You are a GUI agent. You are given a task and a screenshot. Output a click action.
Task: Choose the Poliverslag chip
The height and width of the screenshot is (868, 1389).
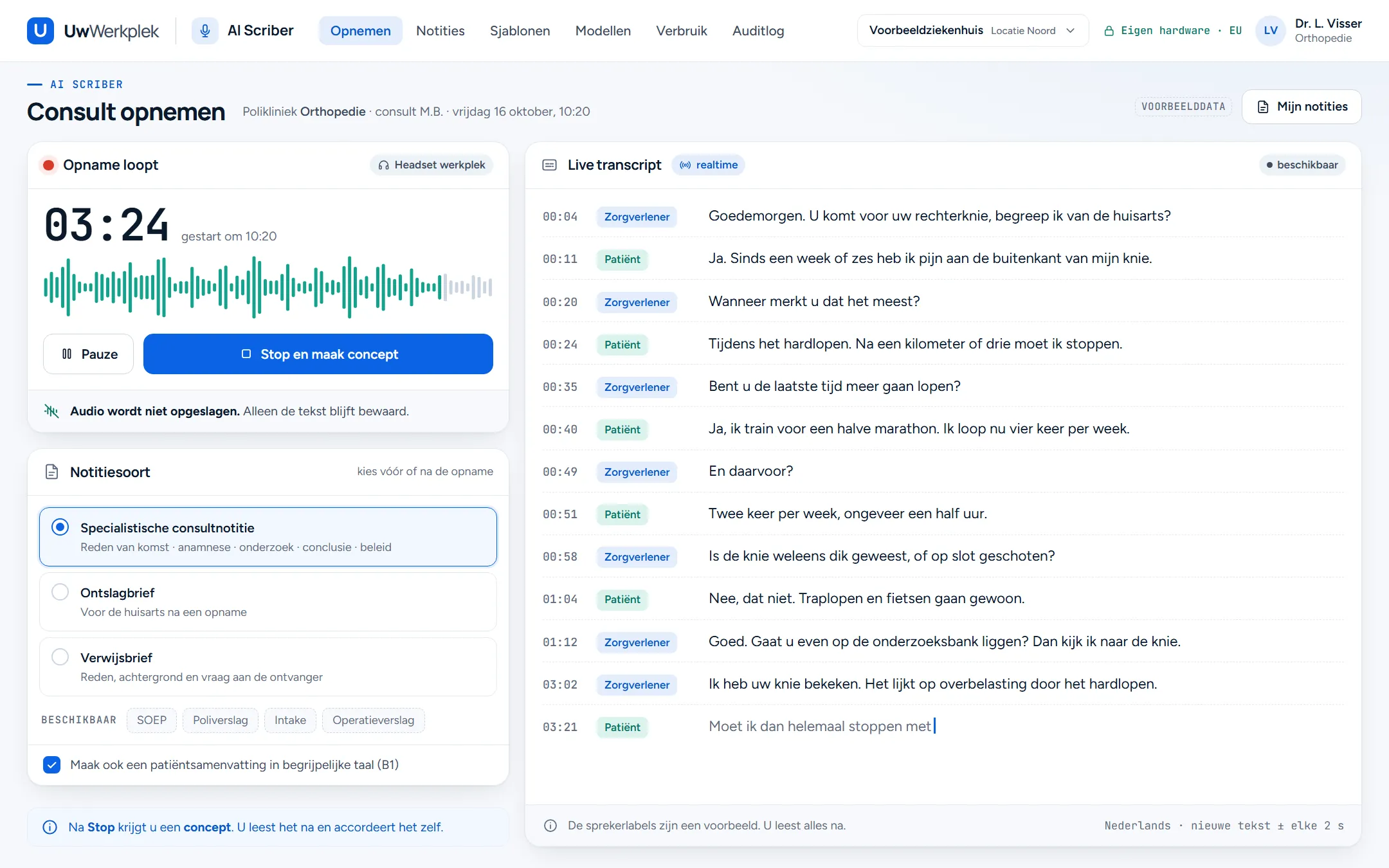tap(220, 720)
